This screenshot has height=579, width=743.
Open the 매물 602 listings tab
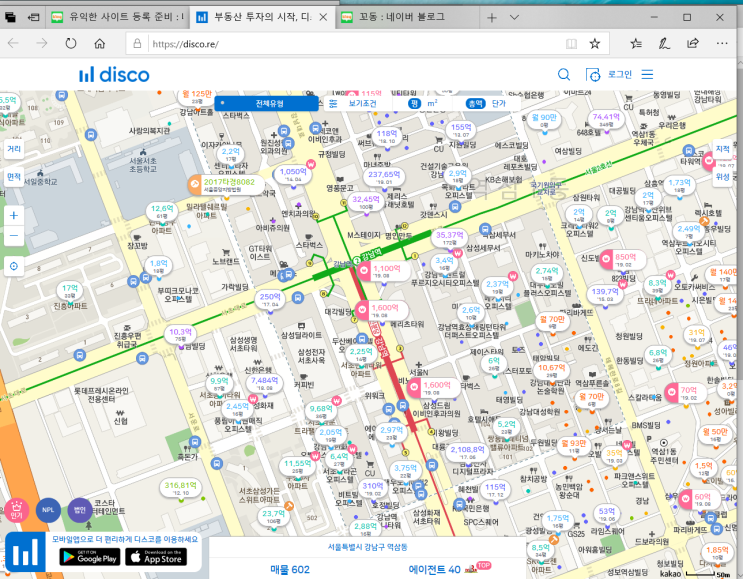click(x=290, y=570)
